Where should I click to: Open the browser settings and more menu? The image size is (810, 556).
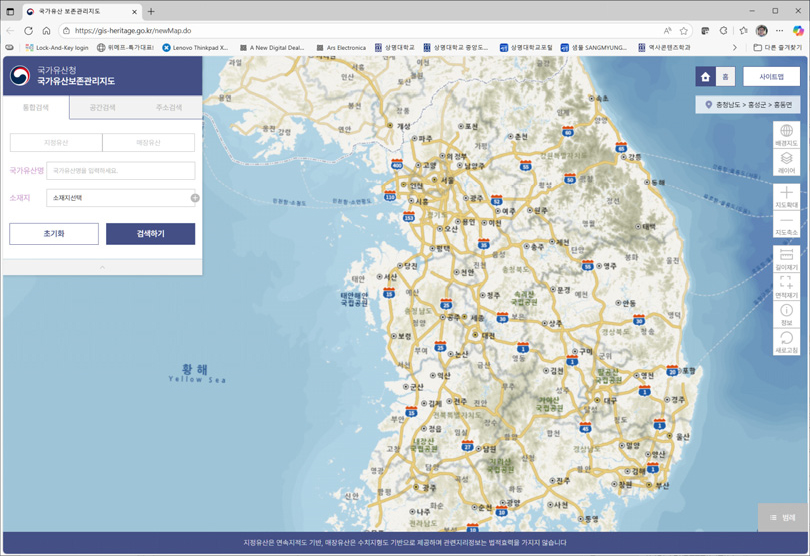tap(780, 30)
